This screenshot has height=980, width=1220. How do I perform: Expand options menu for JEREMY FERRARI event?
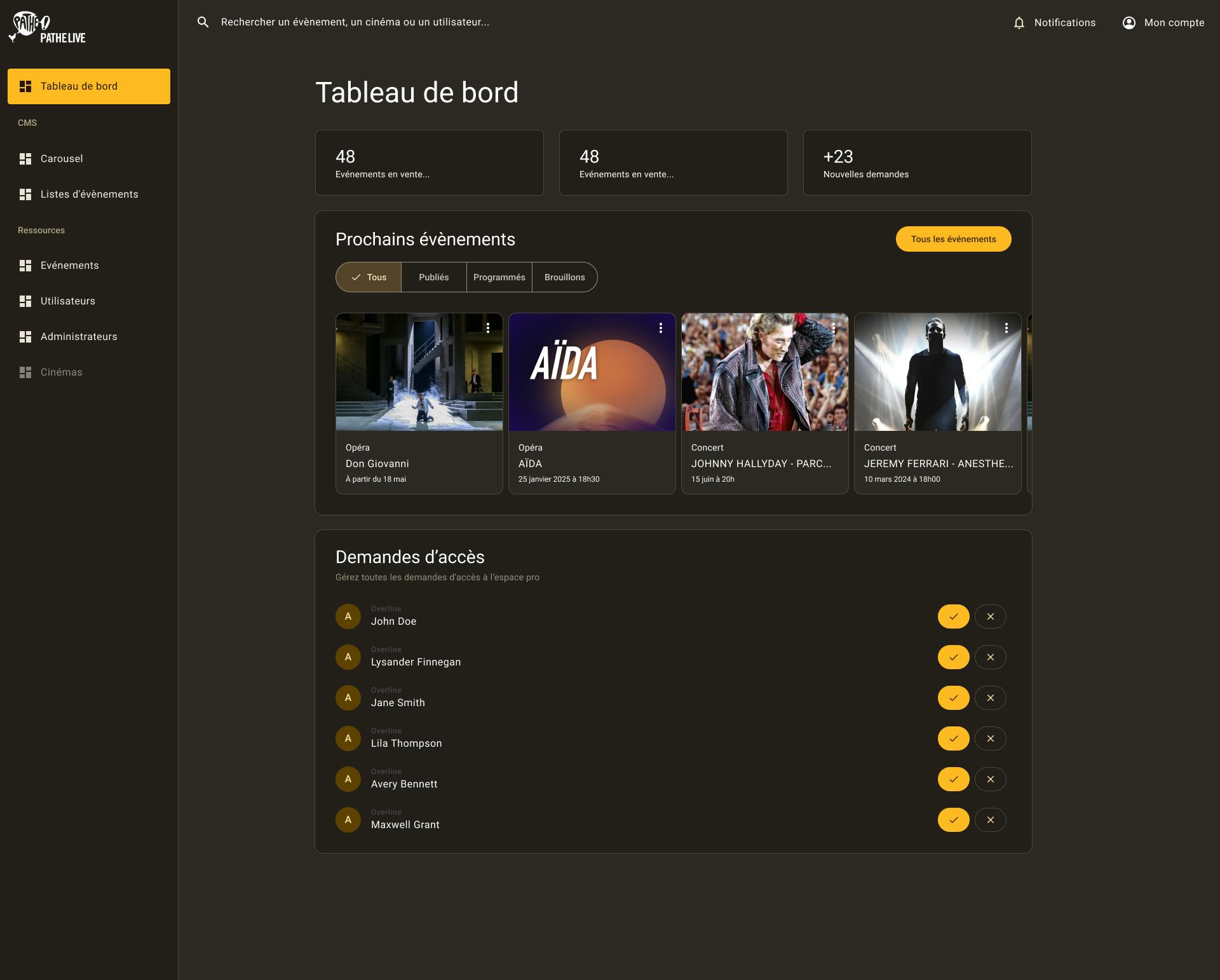click(x=1007, y=328)
